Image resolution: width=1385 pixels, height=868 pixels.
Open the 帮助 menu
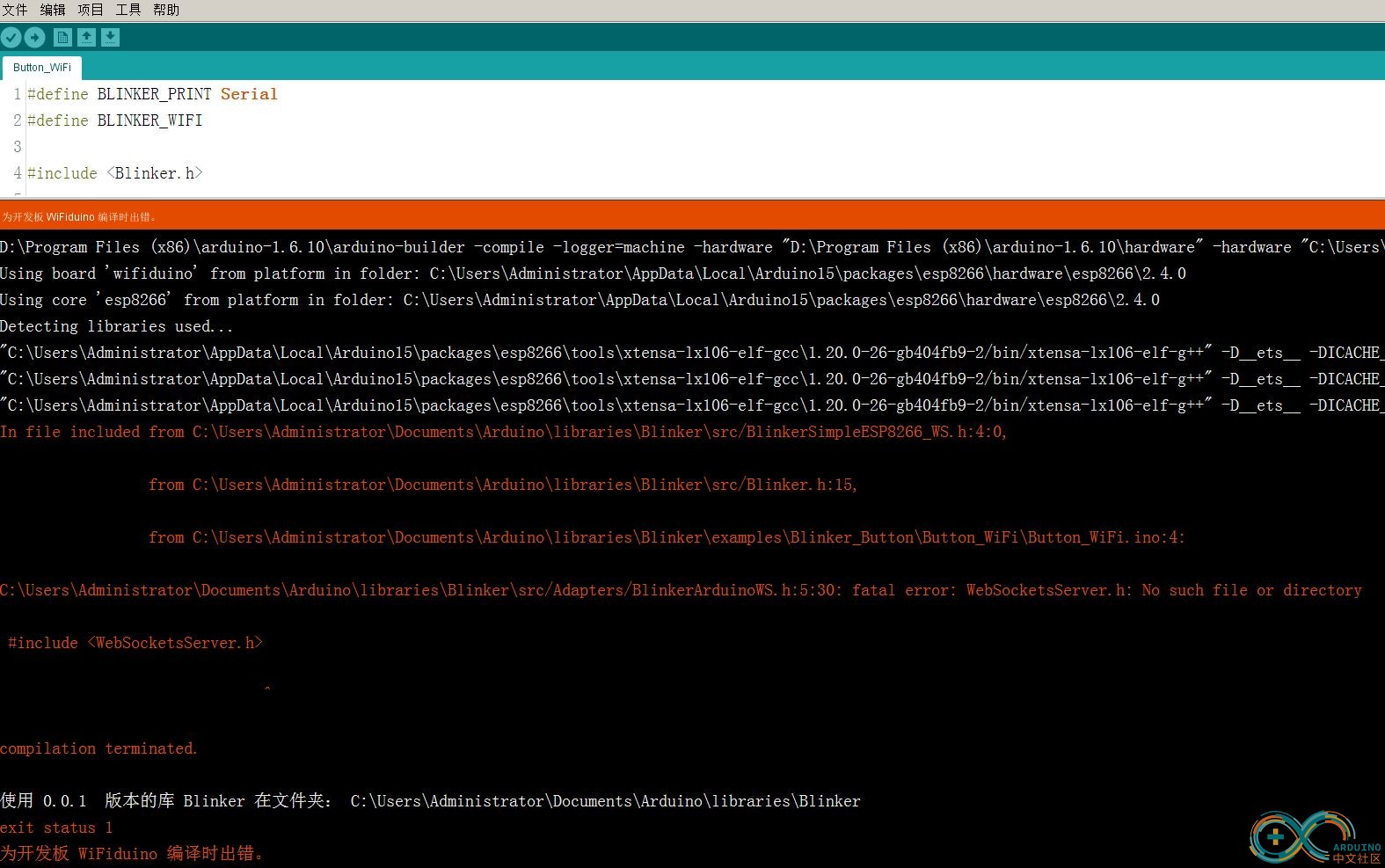[166, 10]
